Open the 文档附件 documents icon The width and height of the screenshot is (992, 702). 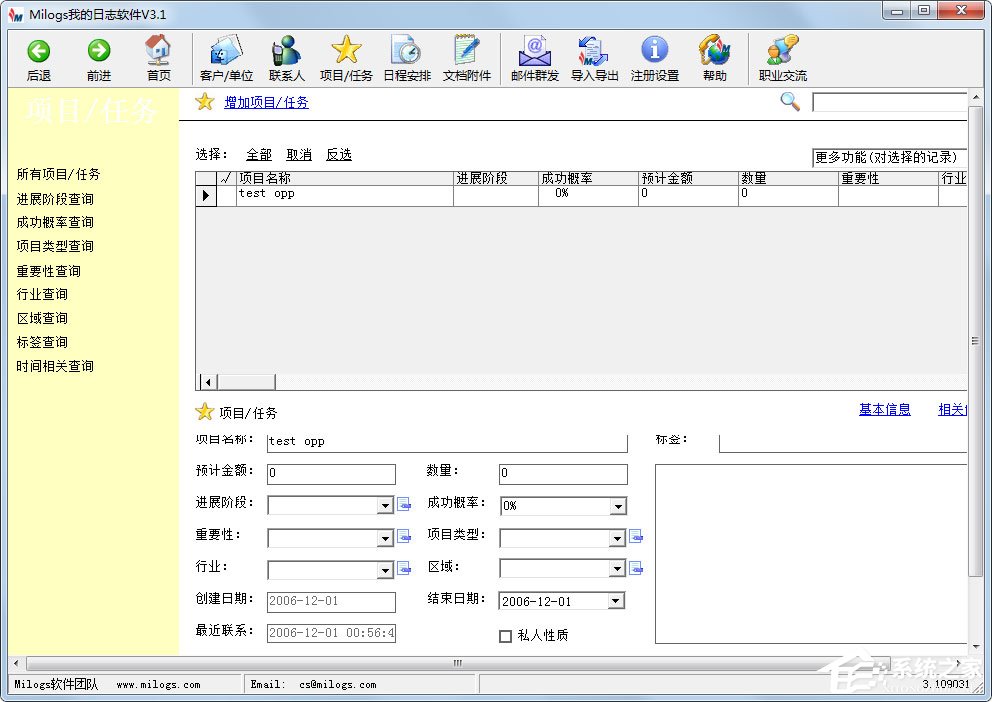tap(467, 50)
